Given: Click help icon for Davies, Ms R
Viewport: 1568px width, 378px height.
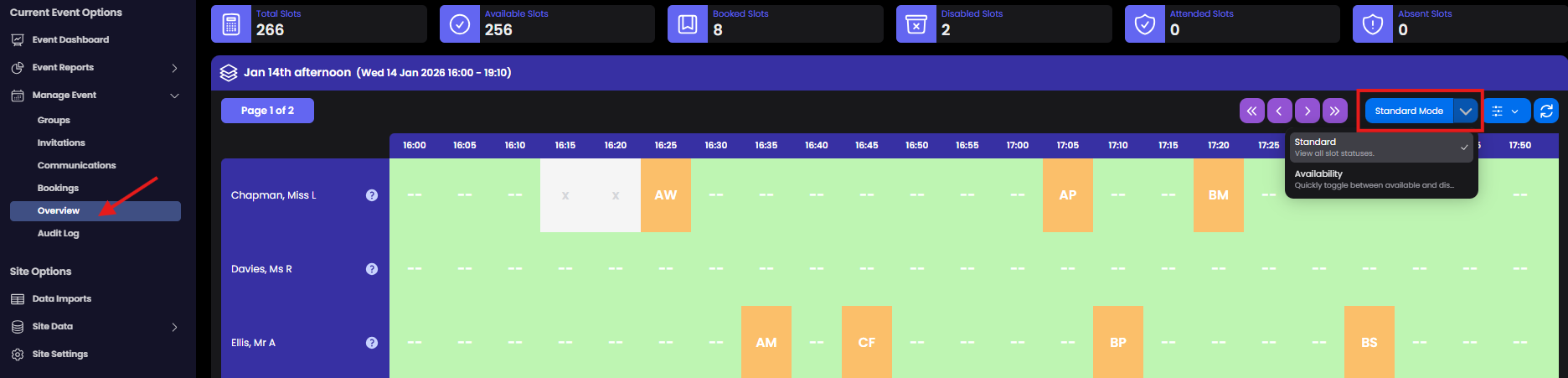Looking at the screenshot, I should (372, 269).
